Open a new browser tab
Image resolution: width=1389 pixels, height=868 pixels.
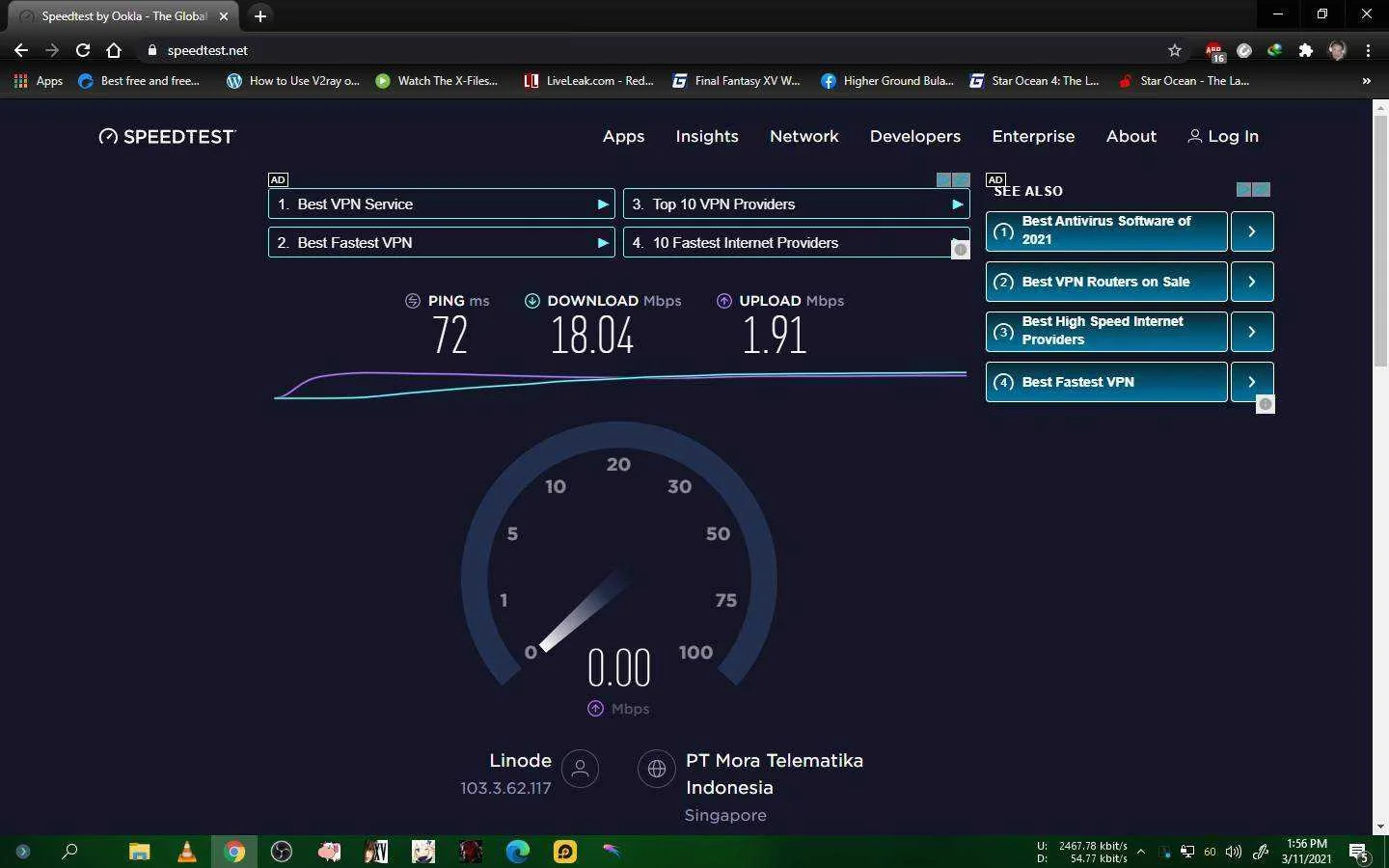pyautogui.click(x=259, y=16)
